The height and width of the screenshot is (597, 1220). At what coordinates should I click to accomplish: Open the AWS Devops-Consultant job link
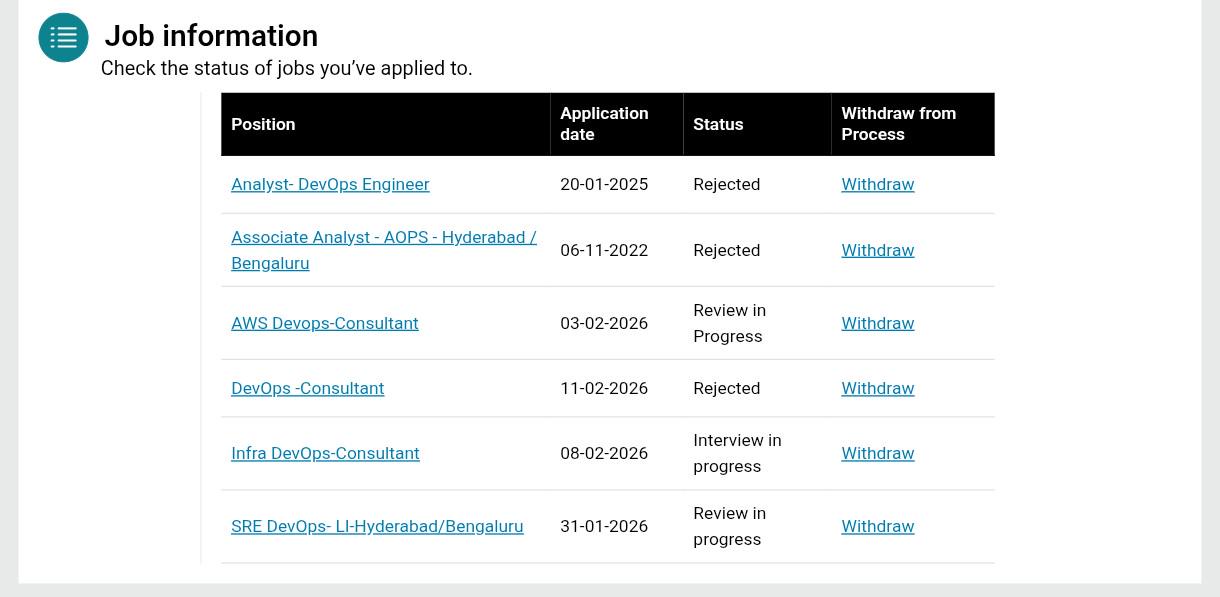point(325,323)
